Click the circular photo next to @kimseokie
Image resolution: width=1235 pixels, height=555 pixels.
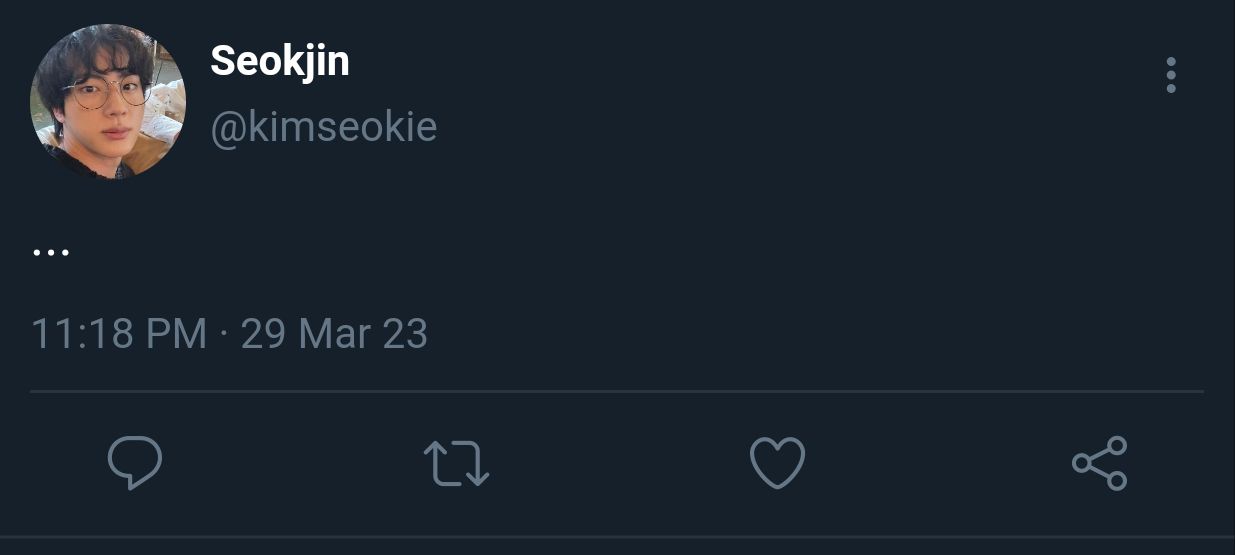[x=108, y=102]
